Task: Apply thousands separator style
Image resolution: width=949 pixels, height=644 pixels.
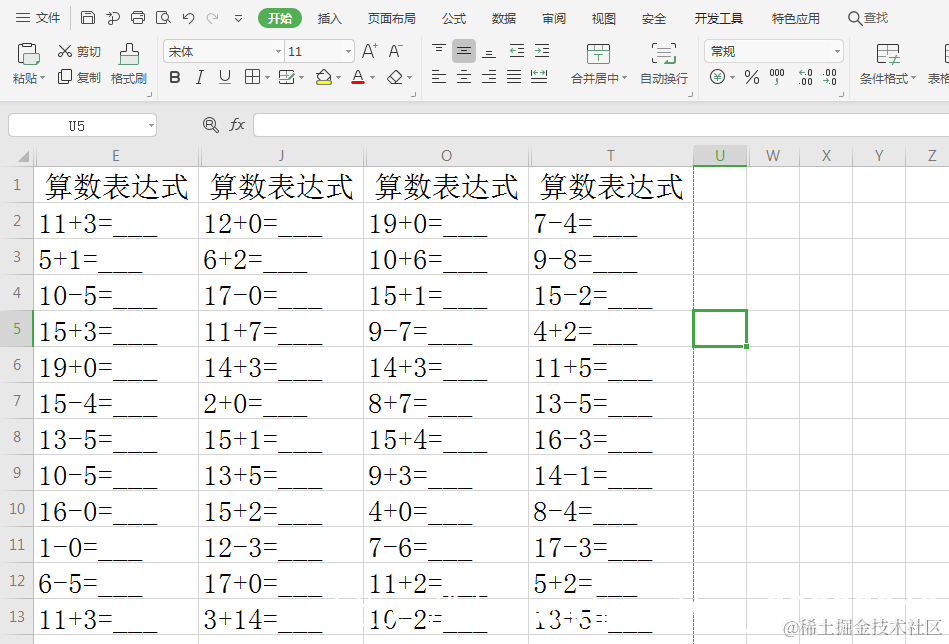Action: [x=777, y=77]
